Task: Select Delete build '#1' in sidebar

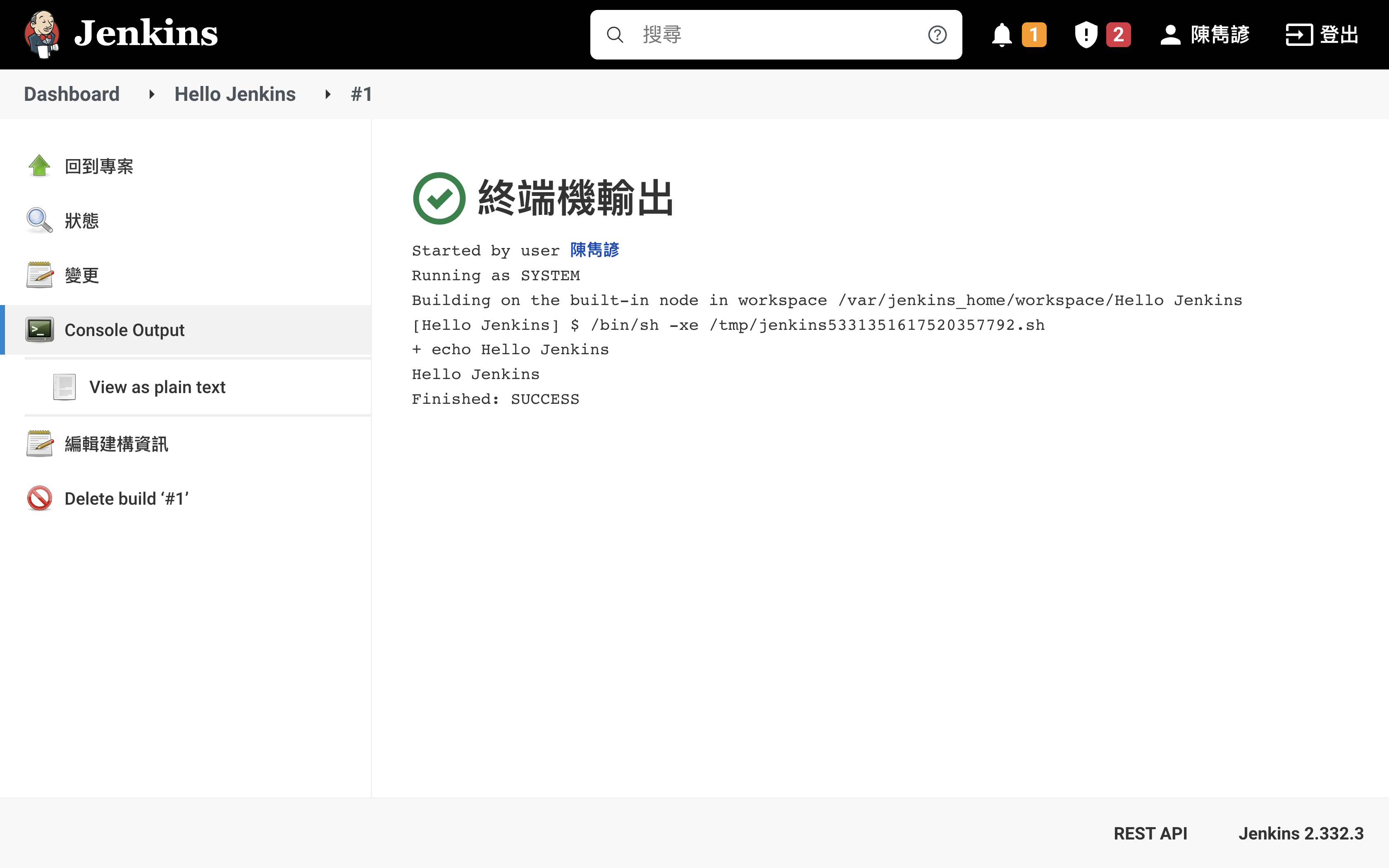Action: click(x=126, y=498)
